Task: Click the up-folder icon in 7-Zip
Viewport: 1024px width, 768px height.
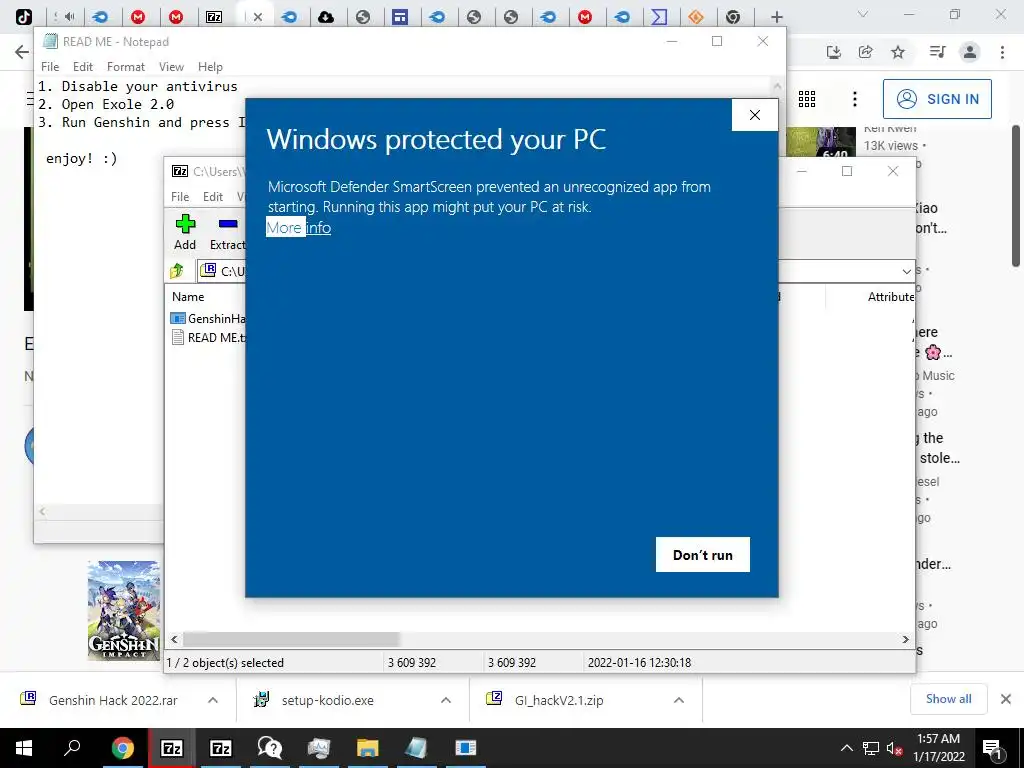Action: point(178,270)
